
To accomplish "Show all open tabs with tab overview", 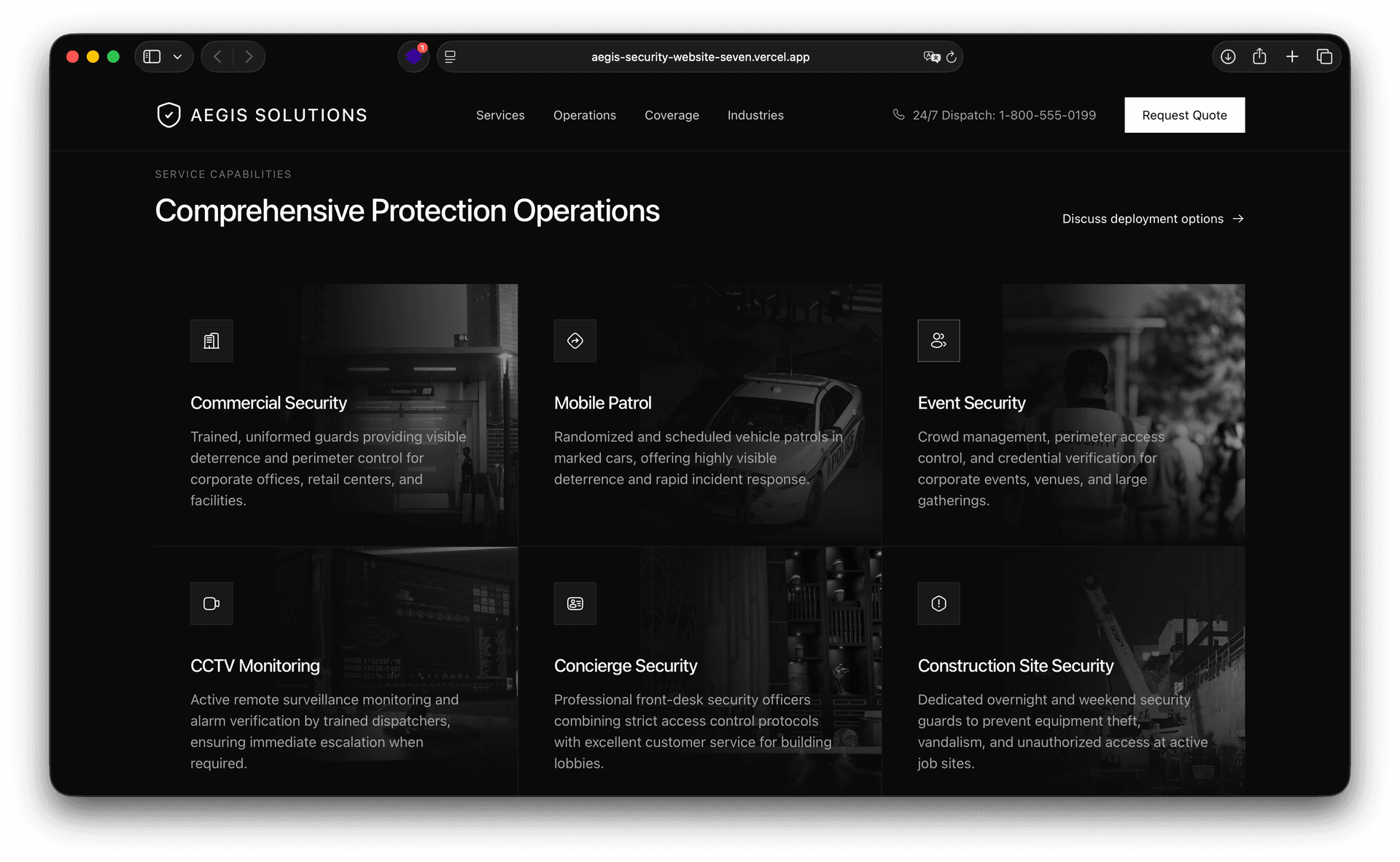I will [x=1325, y=56].
